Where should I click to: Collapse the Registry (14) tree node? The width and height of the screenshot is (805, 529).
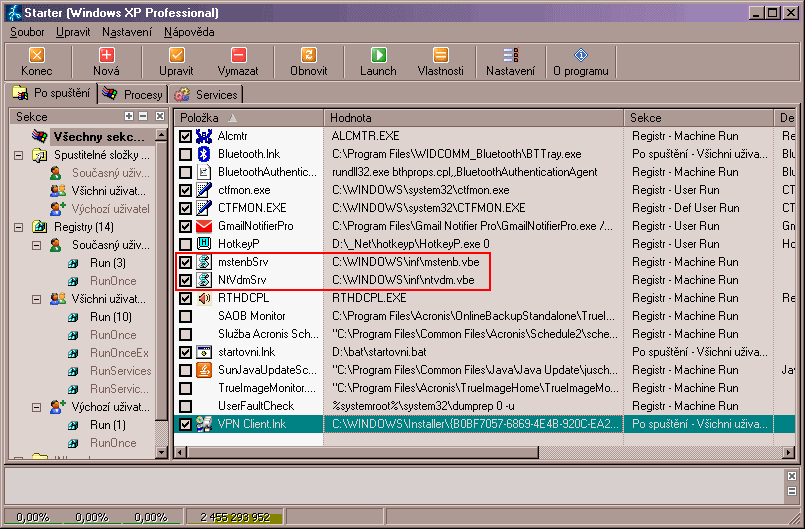[x=18, y=227]
